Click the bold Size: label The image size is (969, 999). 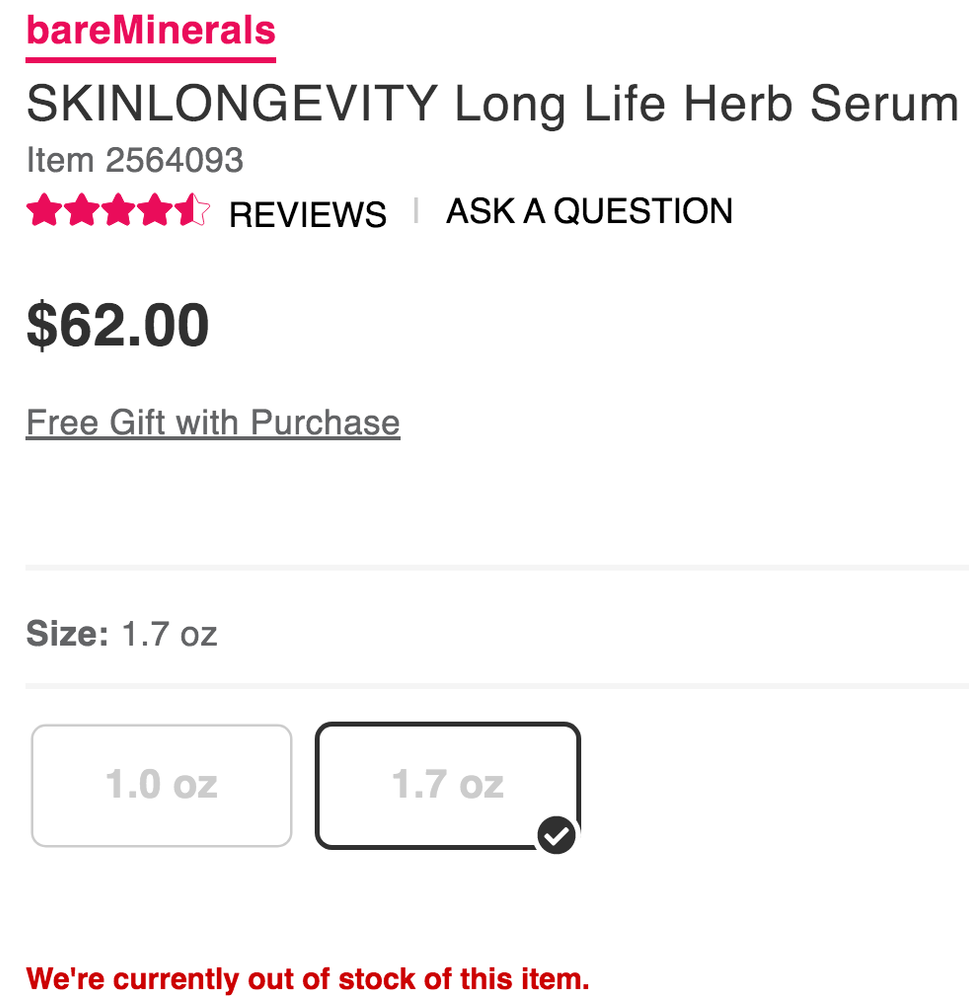pos(67,634)
